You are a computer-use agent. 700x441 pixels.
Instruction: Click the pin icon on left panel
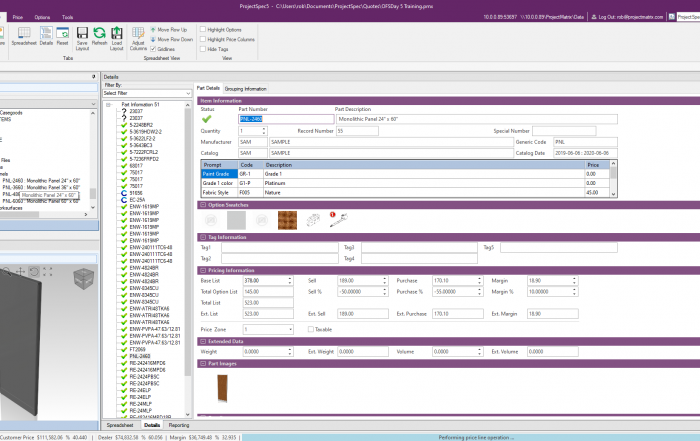[x=93, y=77]
